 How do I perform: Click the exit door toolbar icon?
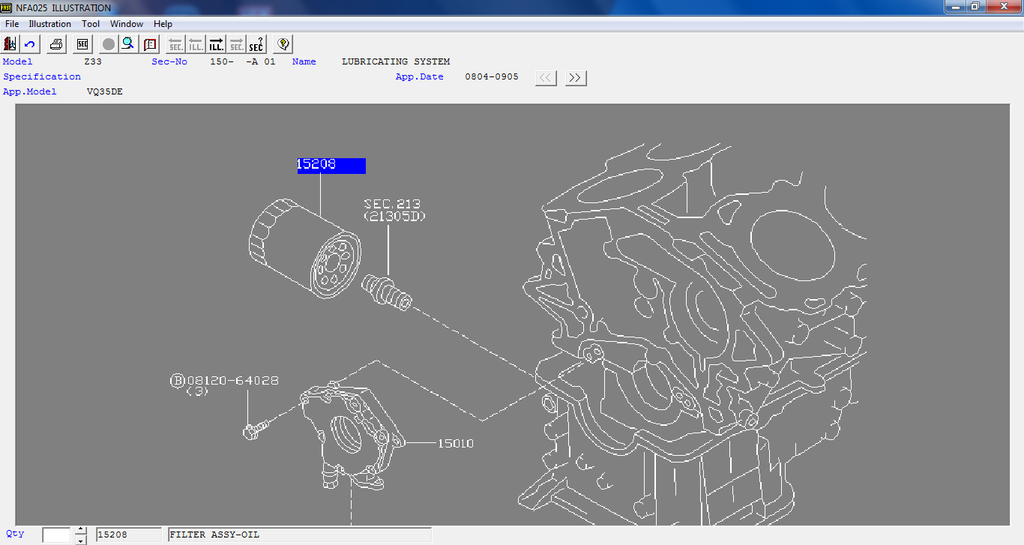click(x=11, y=44)
